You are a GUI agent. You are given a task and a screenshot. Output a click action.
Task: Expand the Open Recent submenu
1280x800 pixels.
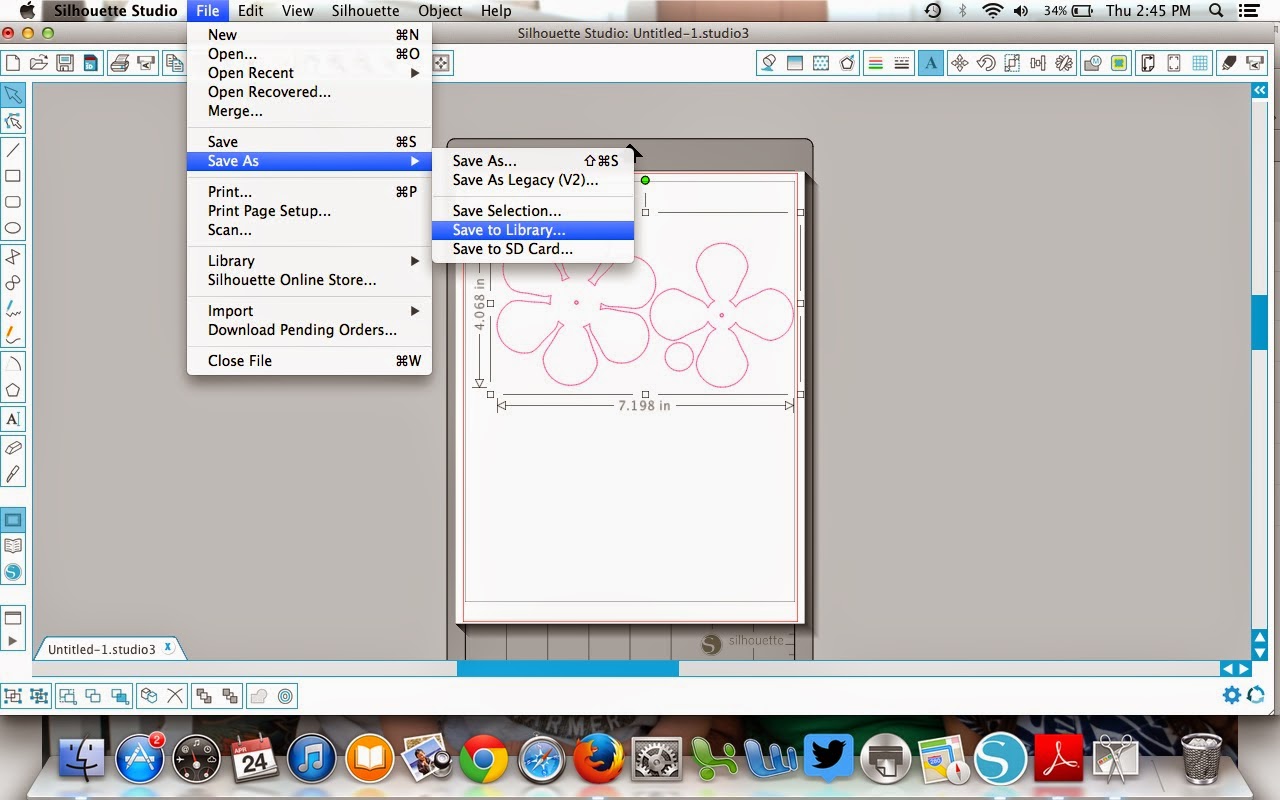click(309, 73)
